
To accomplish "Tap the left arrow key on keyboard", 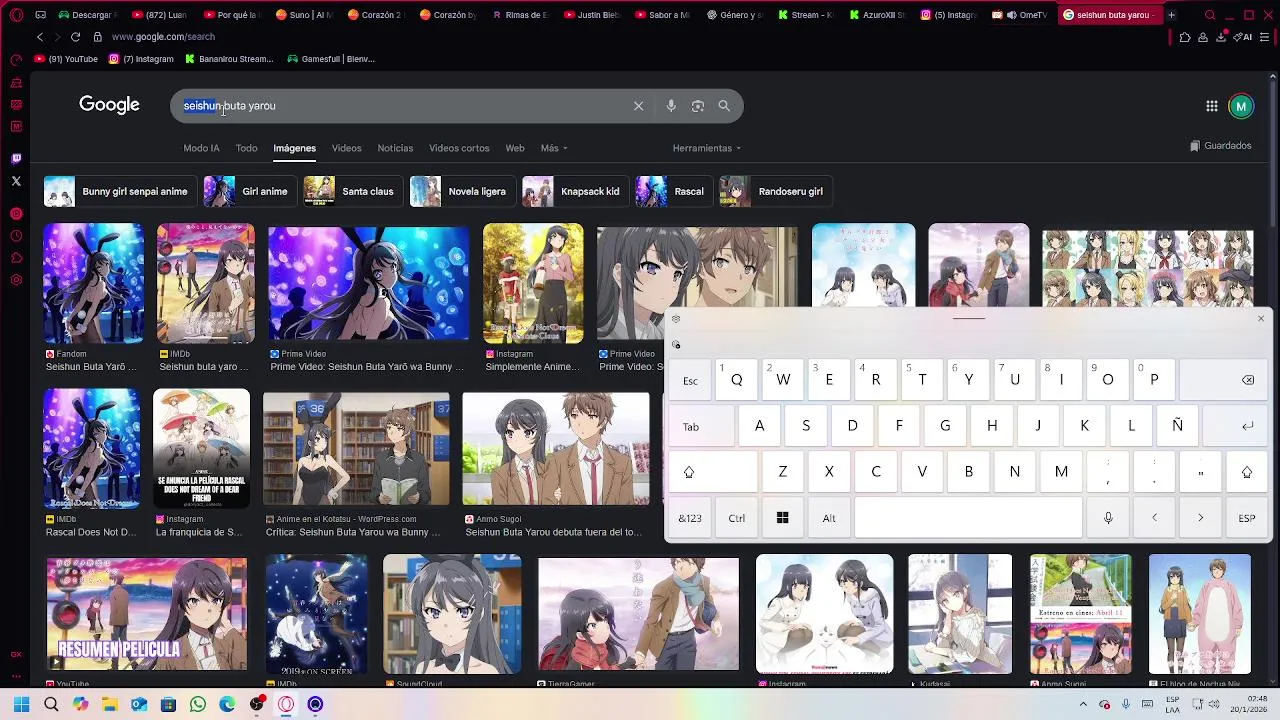I will 1154,518.
